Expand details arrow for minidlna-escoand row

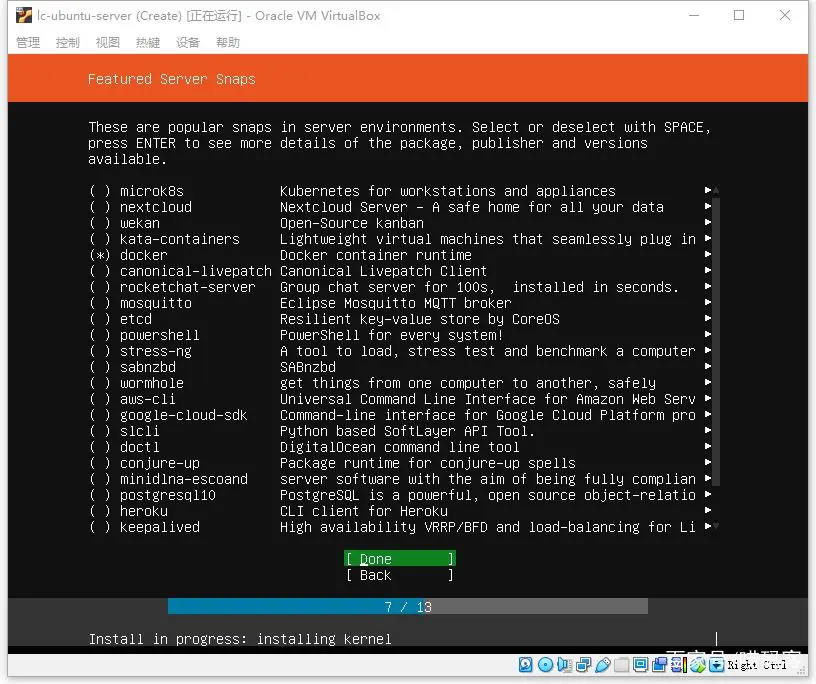click(708, 478)
